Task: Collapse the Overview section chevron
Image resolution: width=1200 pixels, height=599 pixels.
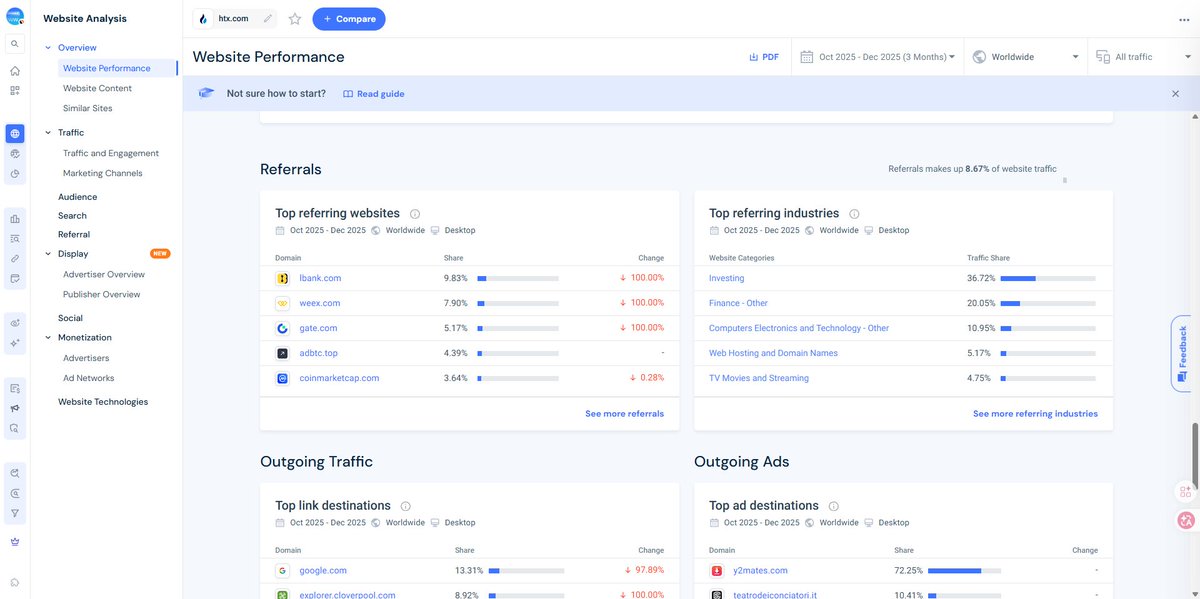Action: (47, 48)
